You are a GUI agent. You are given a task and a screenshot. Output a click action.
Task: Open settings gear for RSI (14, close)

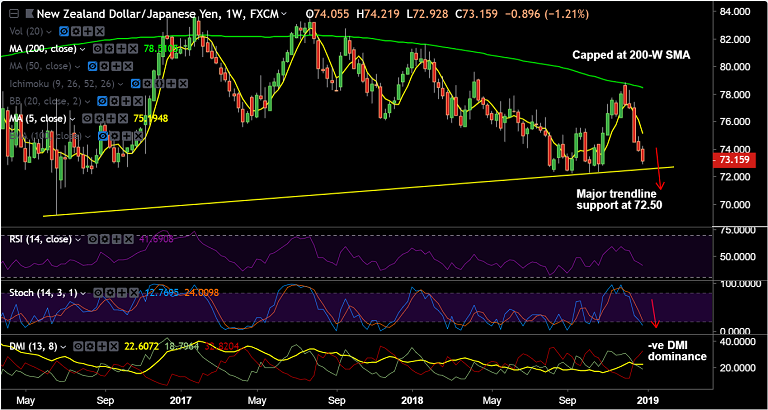tap(105, 239)
